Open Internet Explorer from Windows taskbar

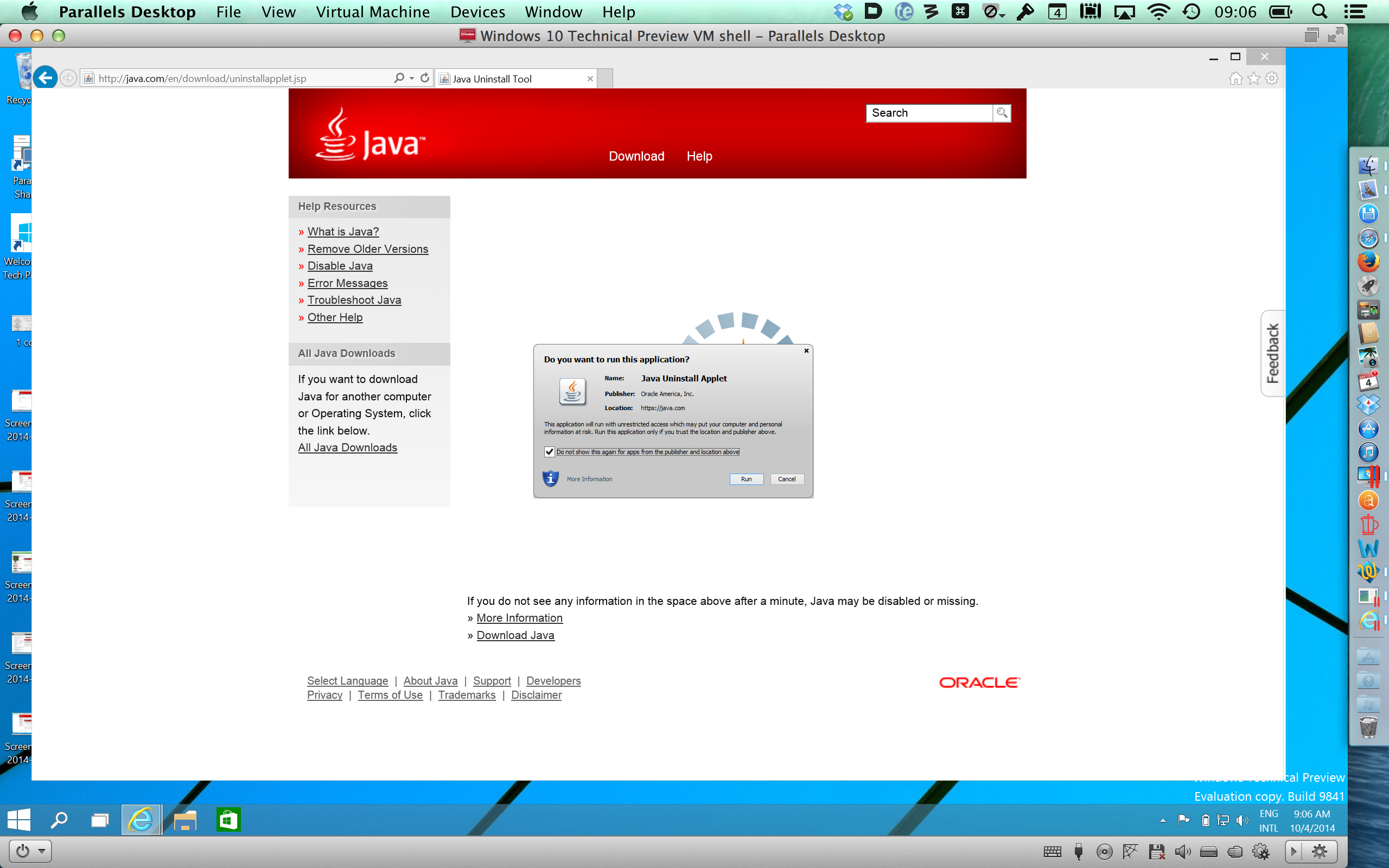click(x=141, y=820)
